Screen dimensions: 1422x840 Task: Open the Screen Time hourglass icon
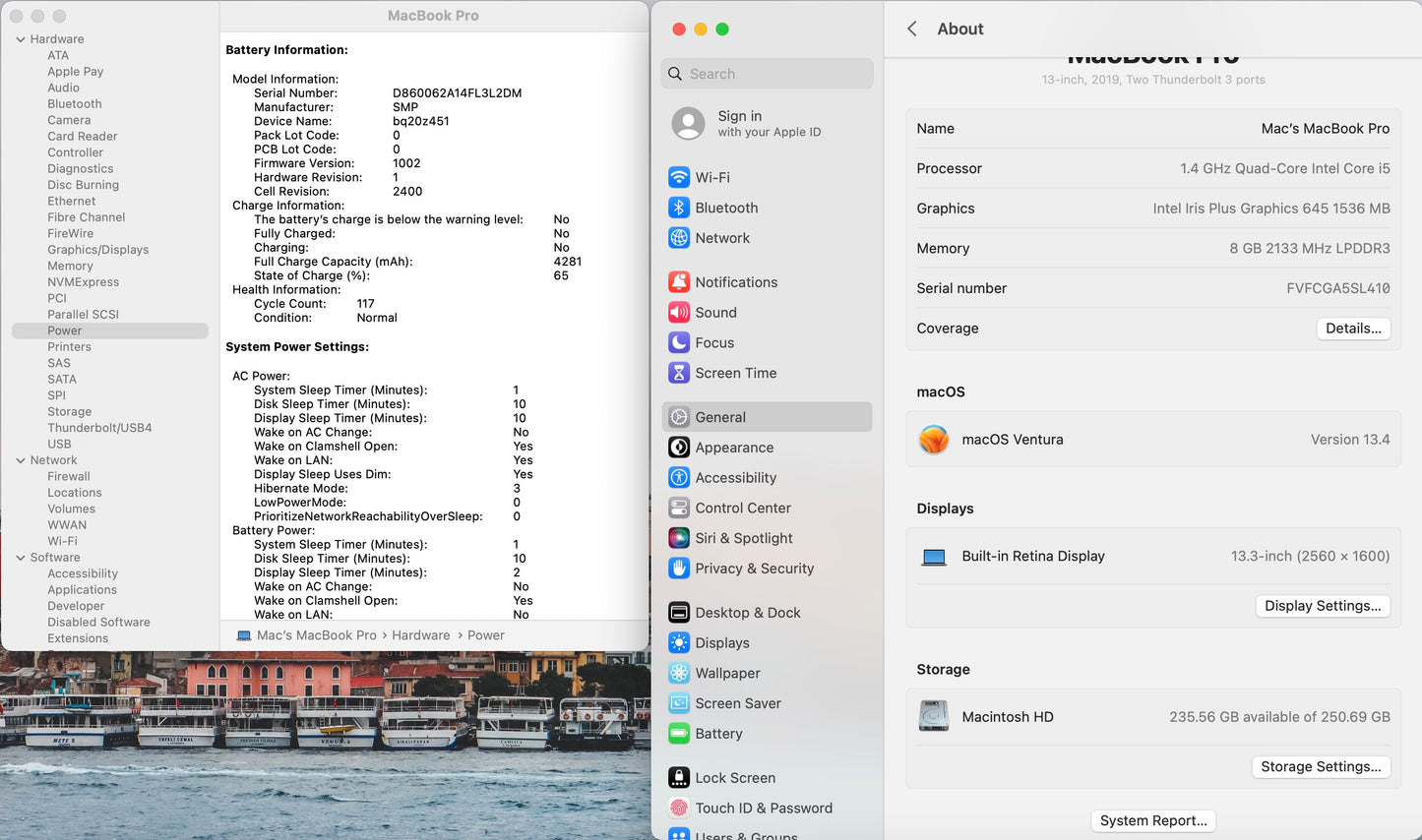679,373
